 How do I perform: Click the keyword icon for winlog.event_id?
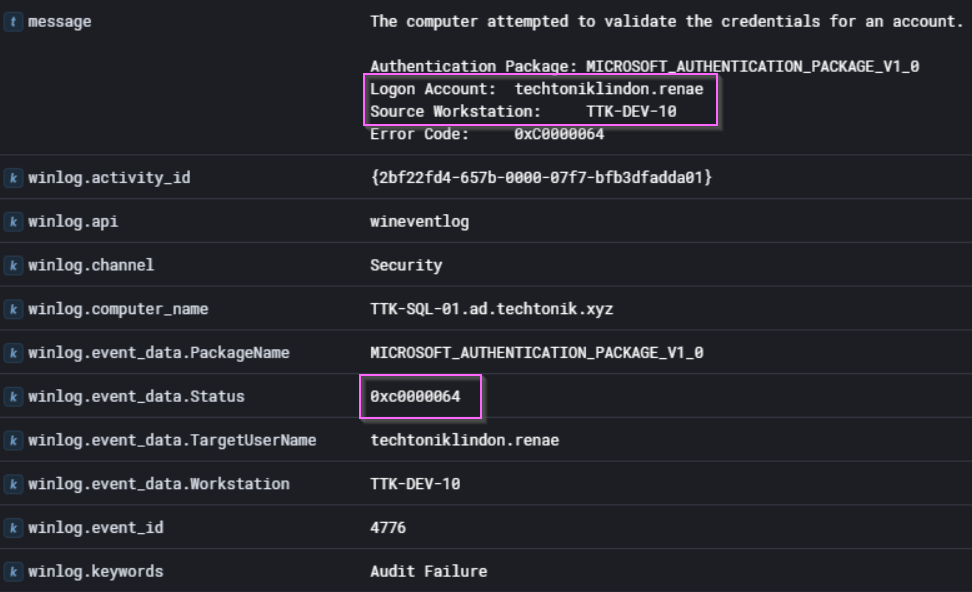[14, 528]
